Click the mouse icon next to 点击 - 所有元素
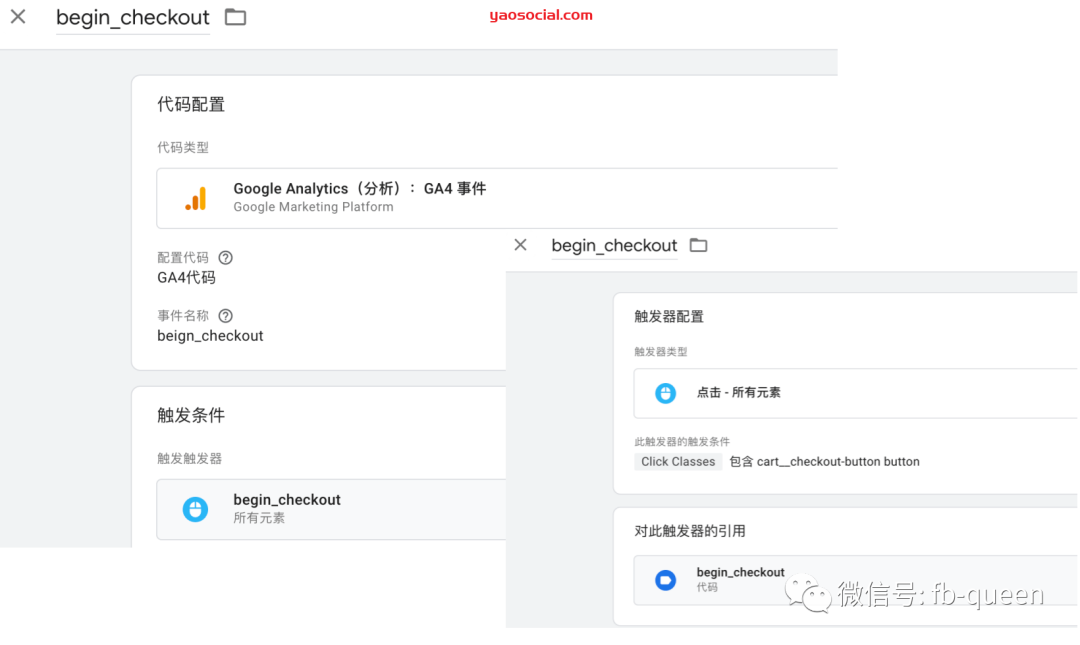 pos(665,392)
